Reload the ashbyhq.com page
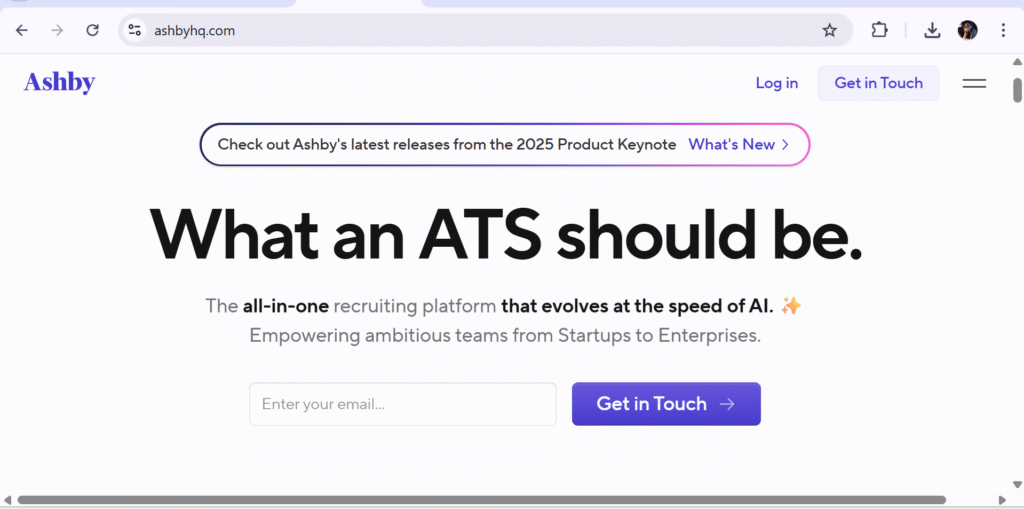Viewport: 1024px width, 509px height. click(93, 30)
